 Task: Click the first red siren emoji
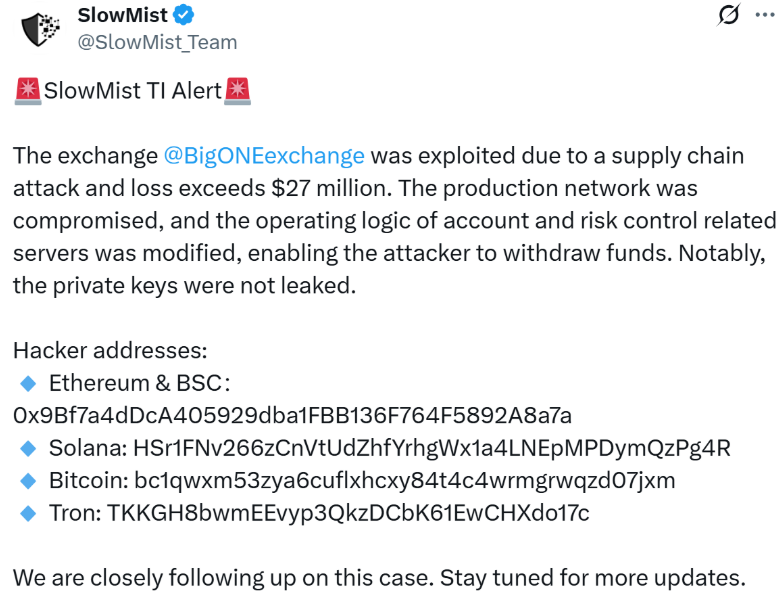click(x=27, y=91)
